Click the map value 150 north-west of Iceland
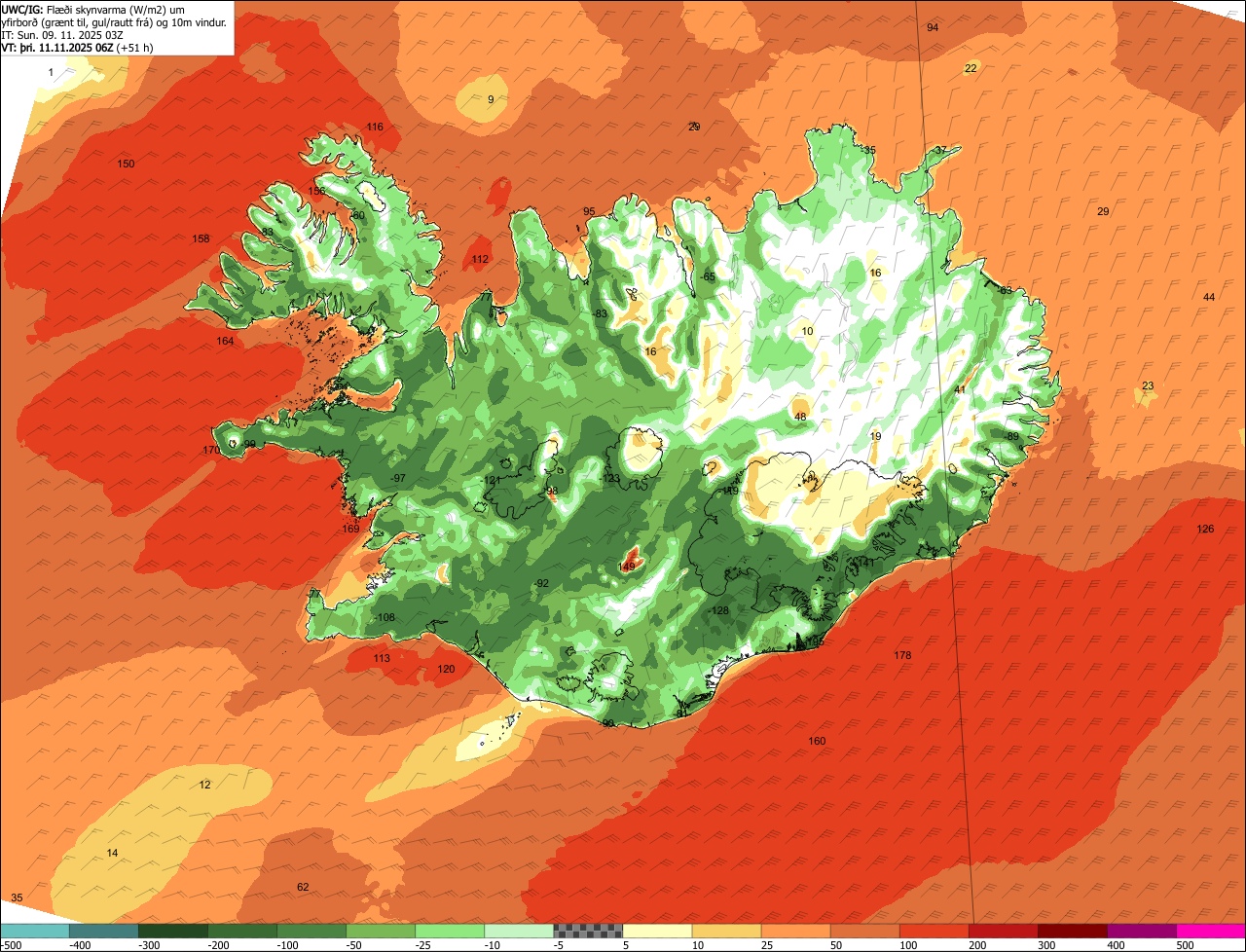Screen dimensions: 1246x952 [x=126, y=164]
